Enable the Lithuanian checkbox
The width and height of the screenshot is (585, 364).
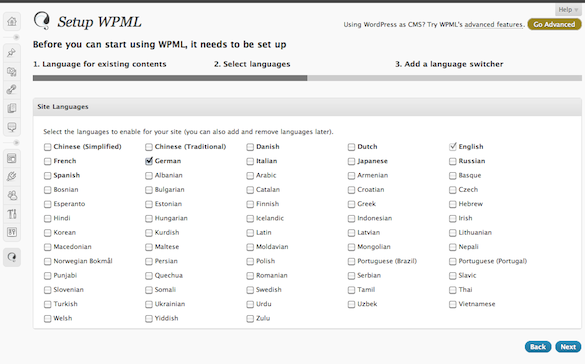pos(453,233)
